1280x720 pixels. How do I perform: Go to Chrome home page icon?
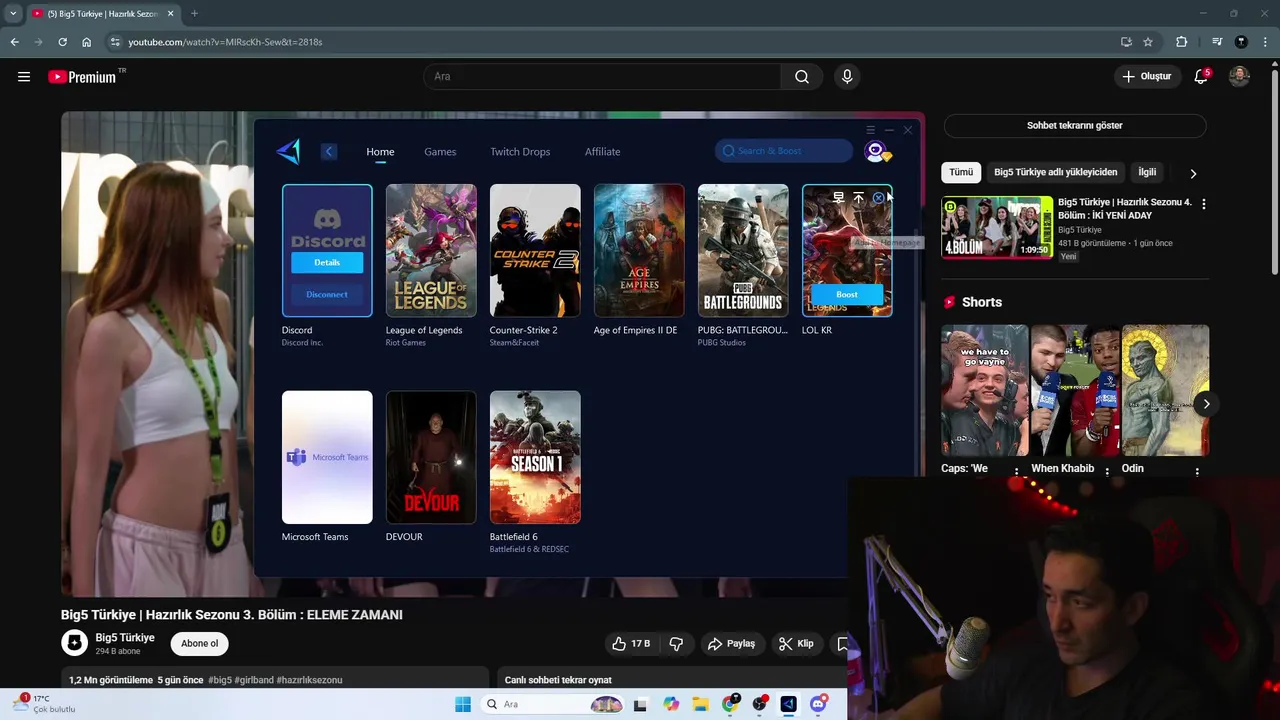point(87,42)
